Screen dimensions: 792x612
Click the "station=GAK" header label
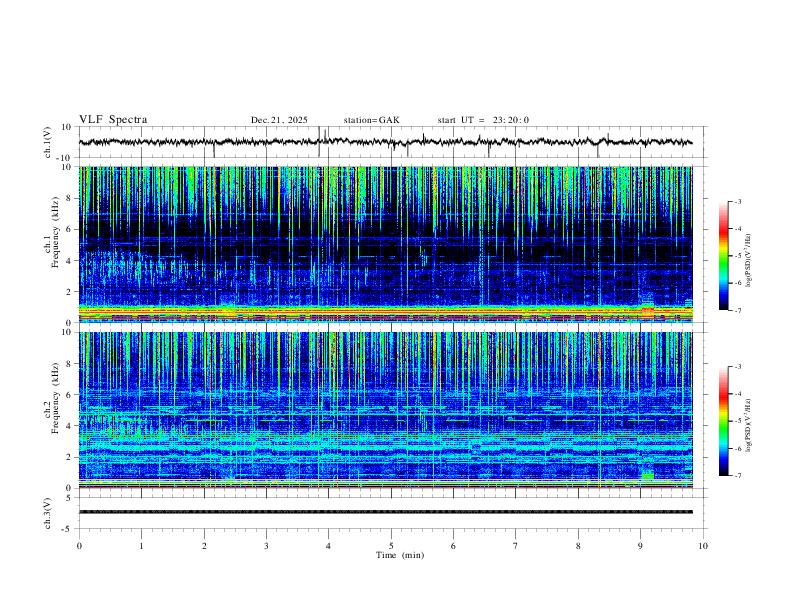coord(371,120)
